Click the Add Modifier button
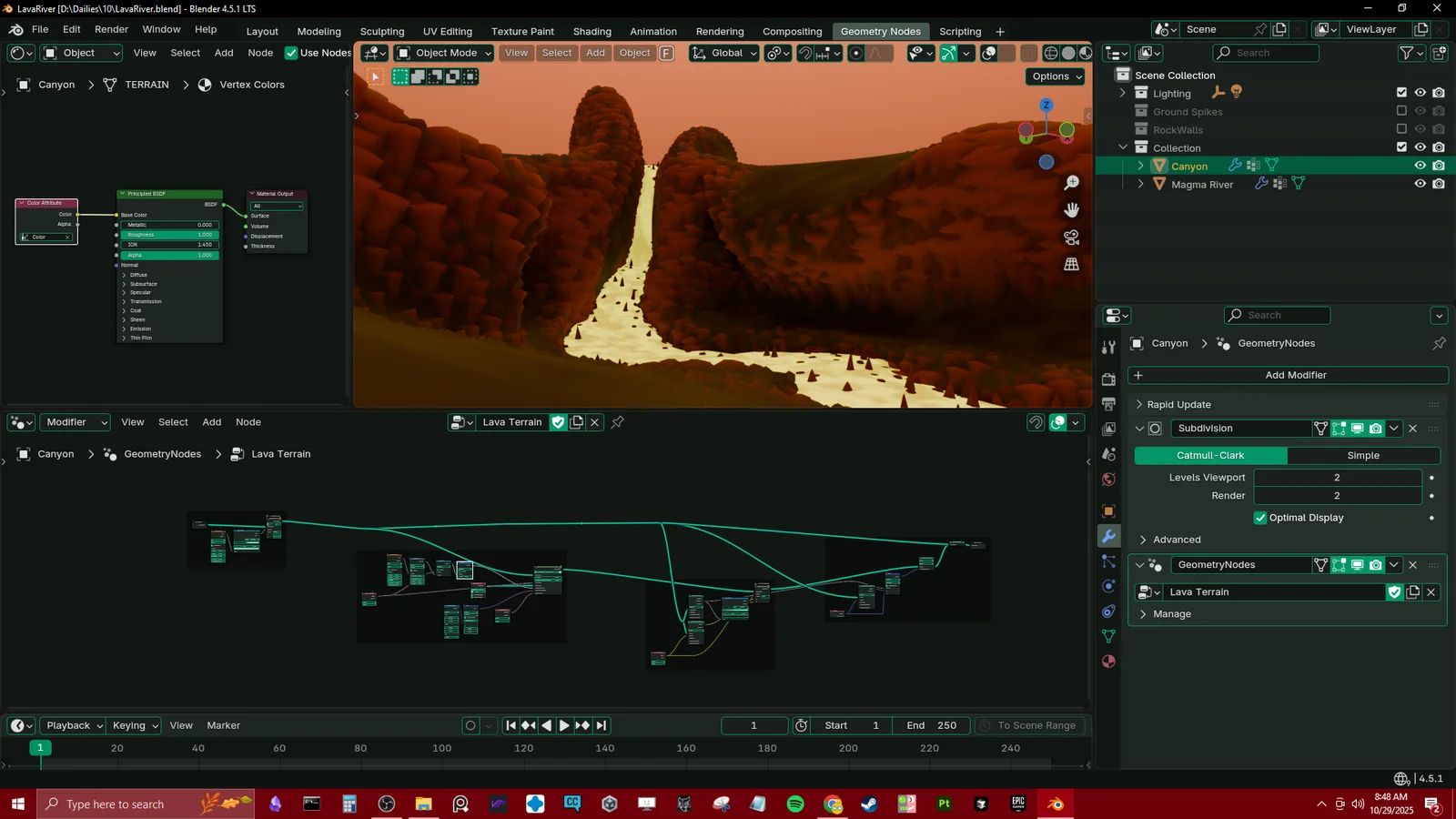The image size is (1456, 819). (1294, 374)
